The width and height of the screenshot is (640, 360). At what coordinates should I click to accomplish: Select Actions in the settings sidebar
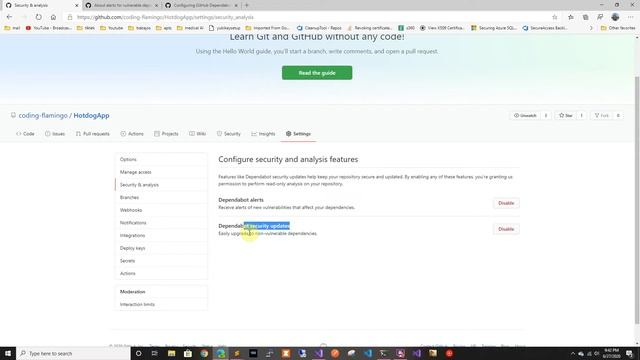click(161, 273)
